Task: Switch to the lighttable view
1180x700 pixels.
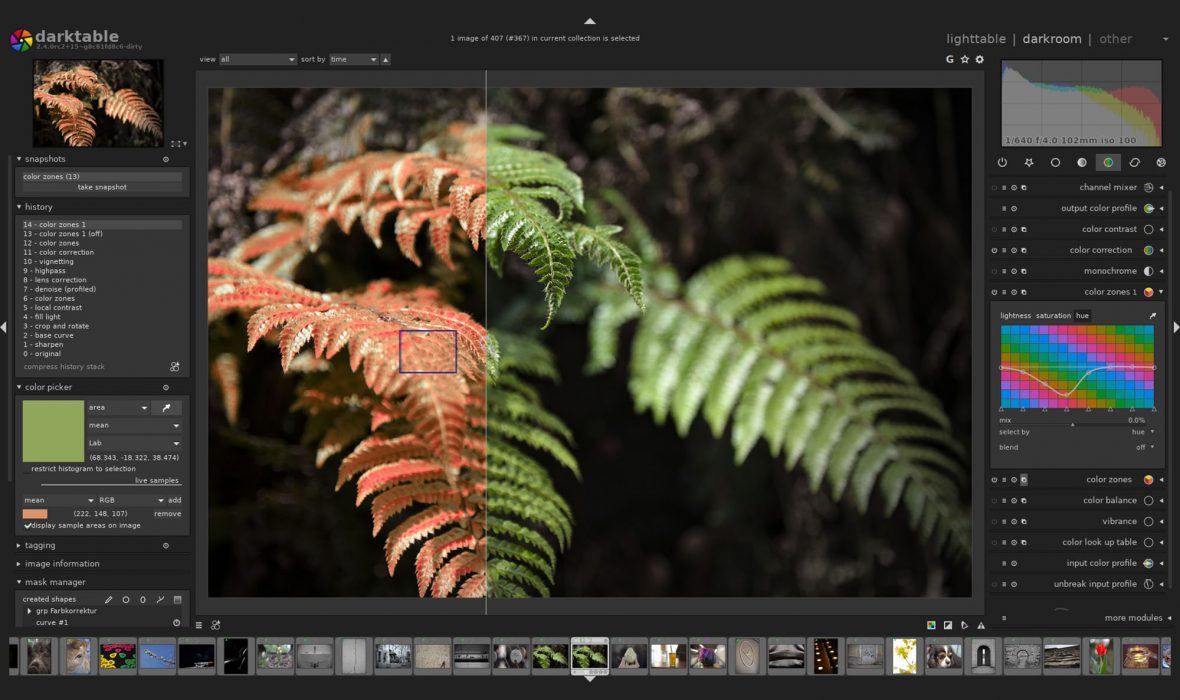Action: 976,38
